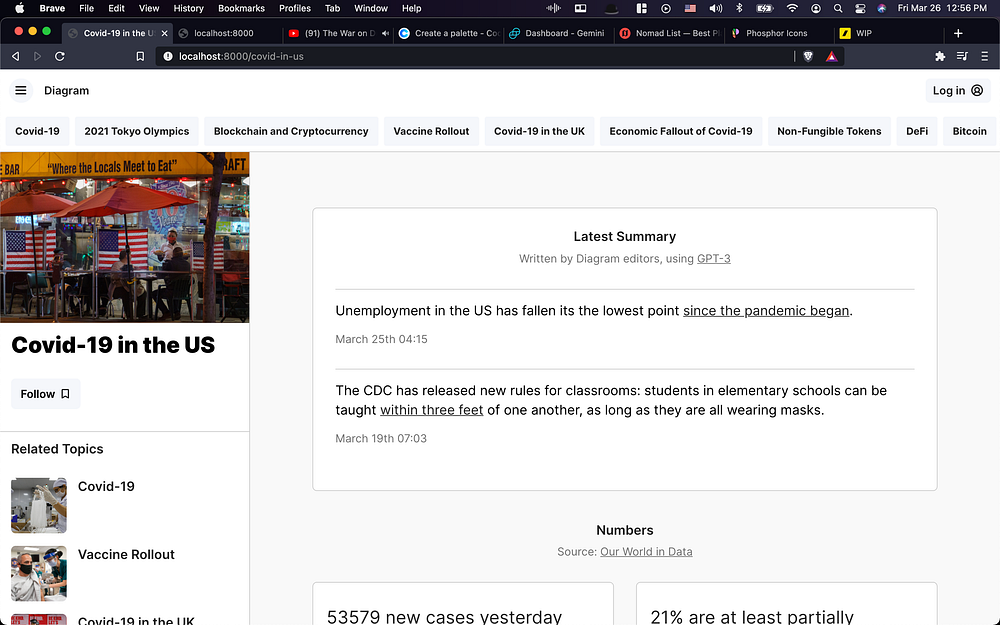Click the Diagram site title

pyautogui.click(x=66, y=91)
